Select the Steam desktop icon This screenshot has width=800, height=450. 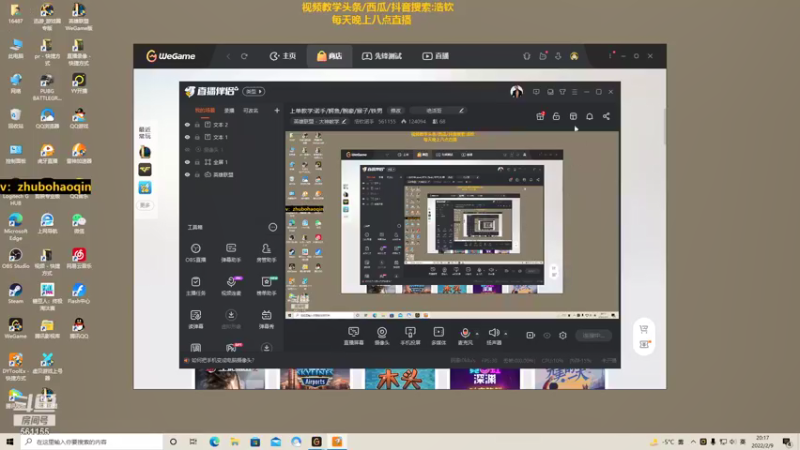[15, 294]
